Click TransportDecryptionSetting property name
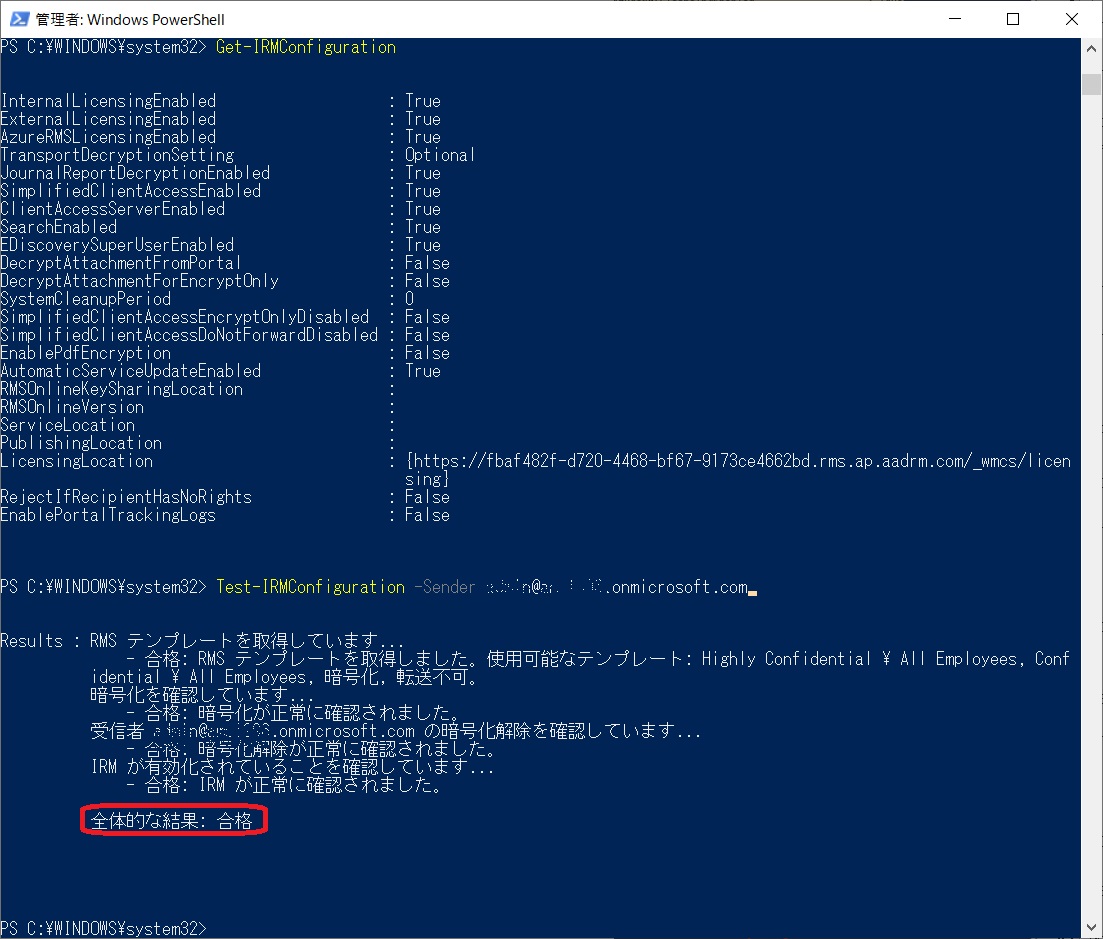The image size is (1103, 939). 117,155
